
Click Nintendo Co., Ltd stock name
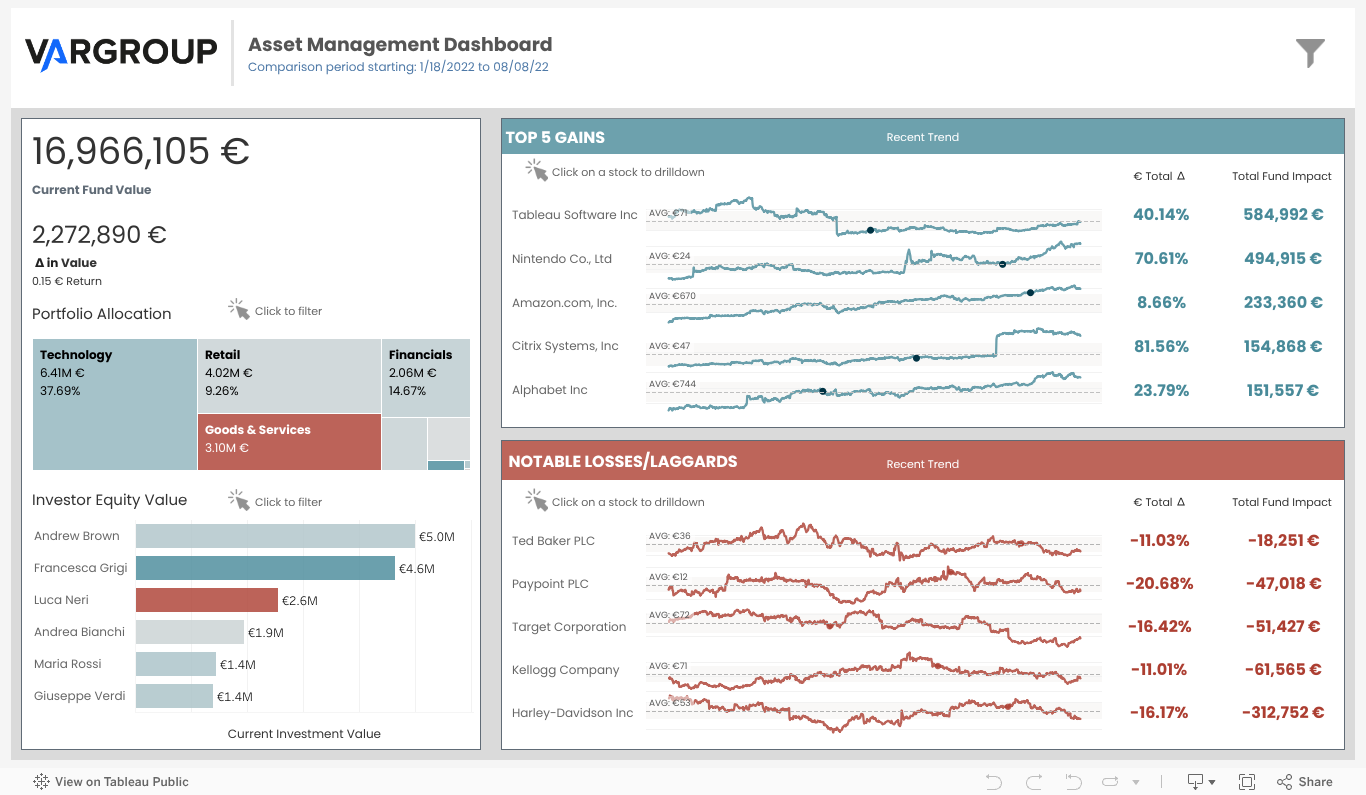[561, 259]
